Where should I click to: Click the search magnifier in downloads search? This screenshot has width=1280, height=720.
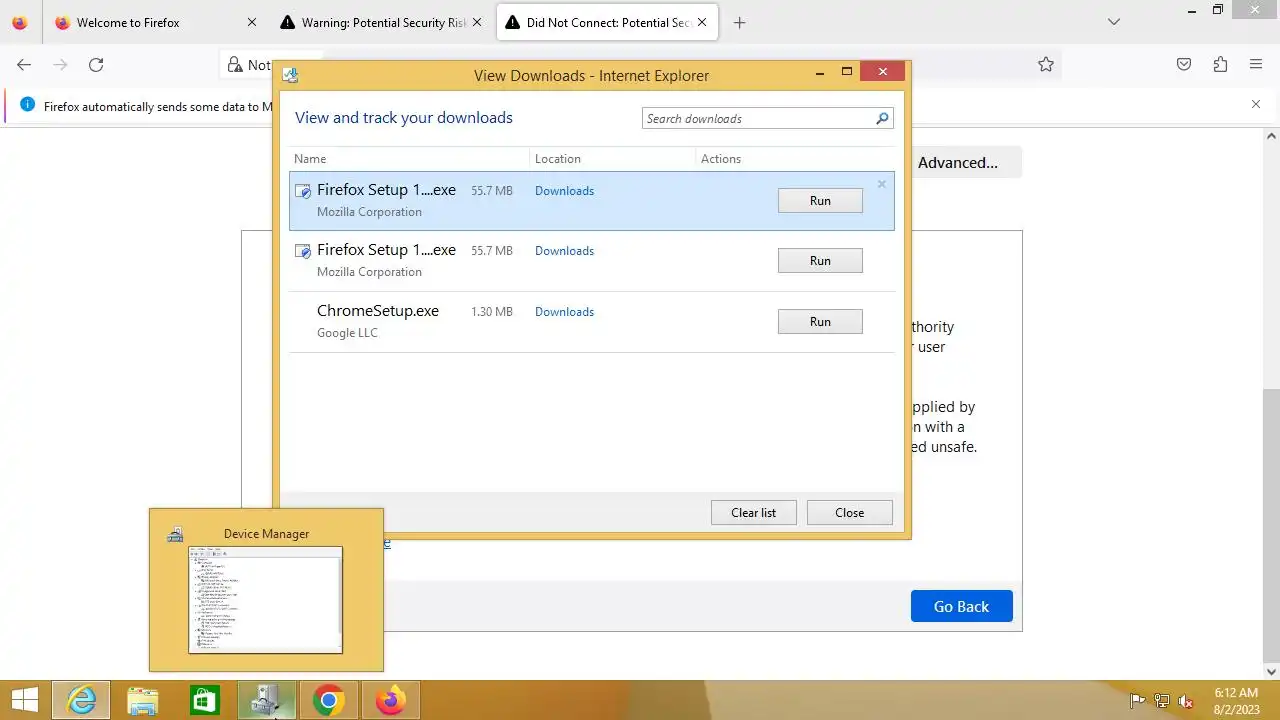882,118
